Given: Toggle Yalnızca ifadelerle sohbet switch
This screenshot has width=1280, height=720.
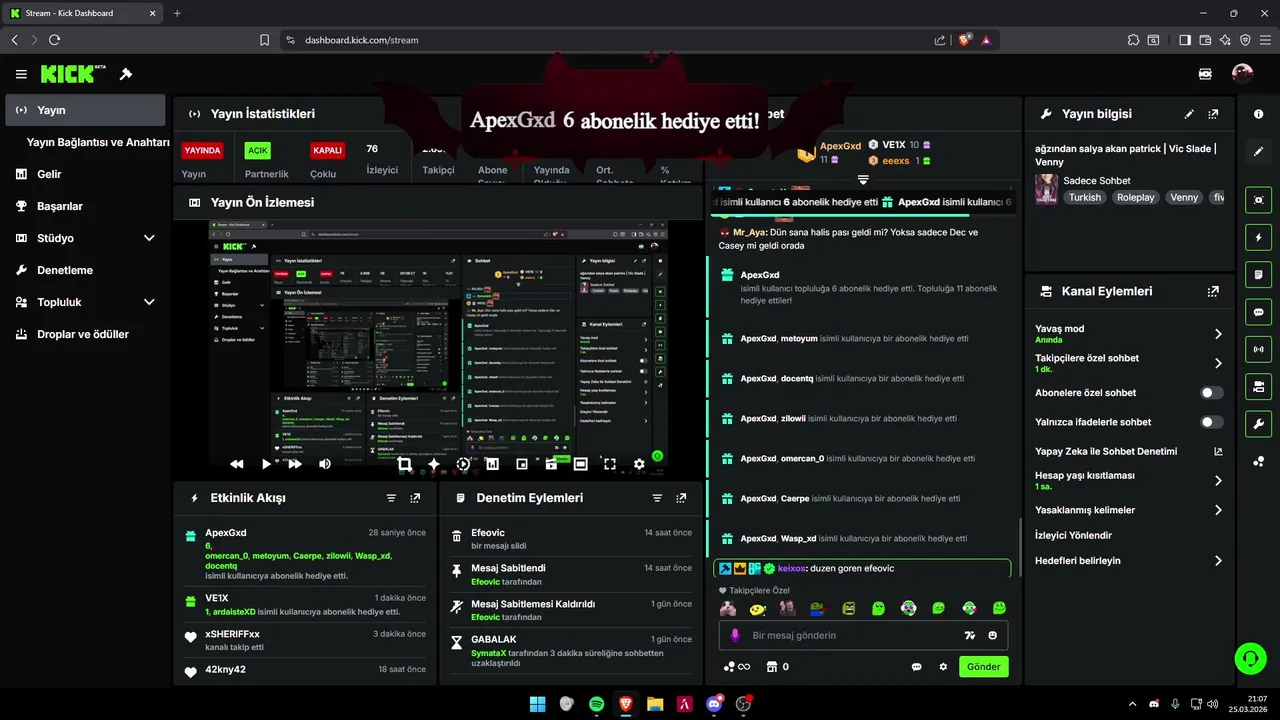Looking at the screenshot, I should point(1212,422).
